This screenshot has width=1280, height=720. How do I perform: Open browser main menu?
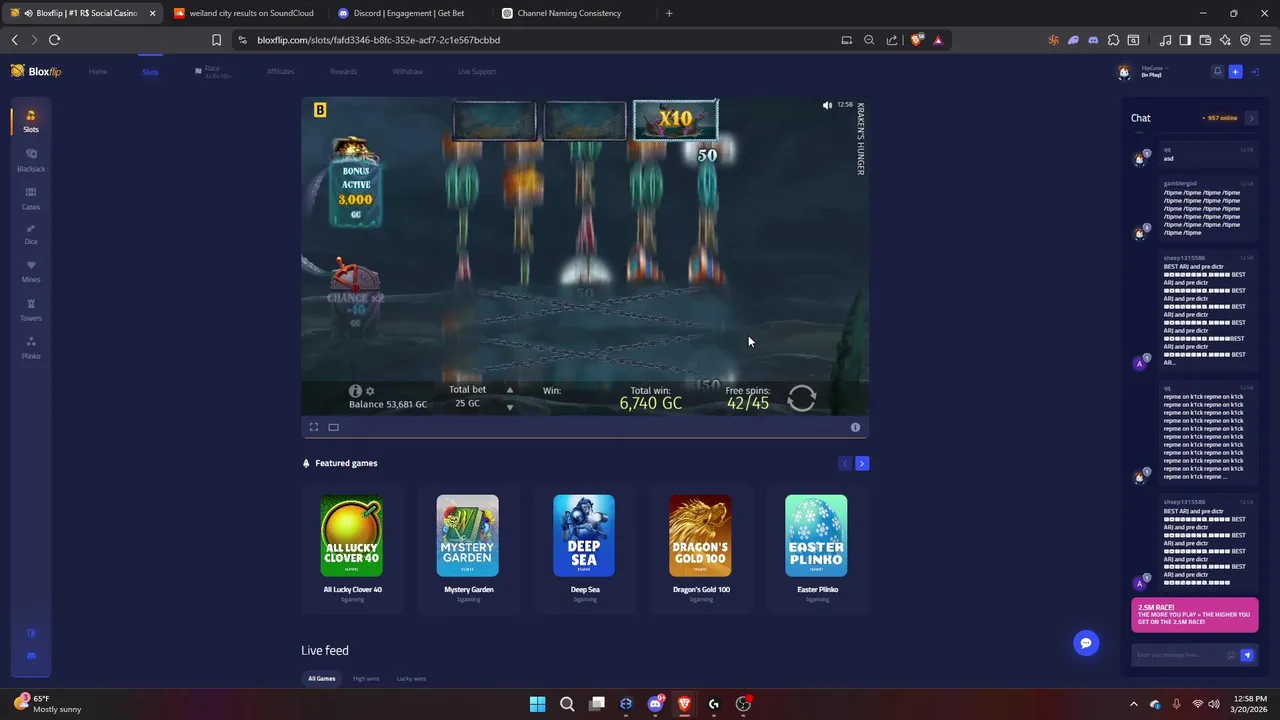(x=1265, y=40)
